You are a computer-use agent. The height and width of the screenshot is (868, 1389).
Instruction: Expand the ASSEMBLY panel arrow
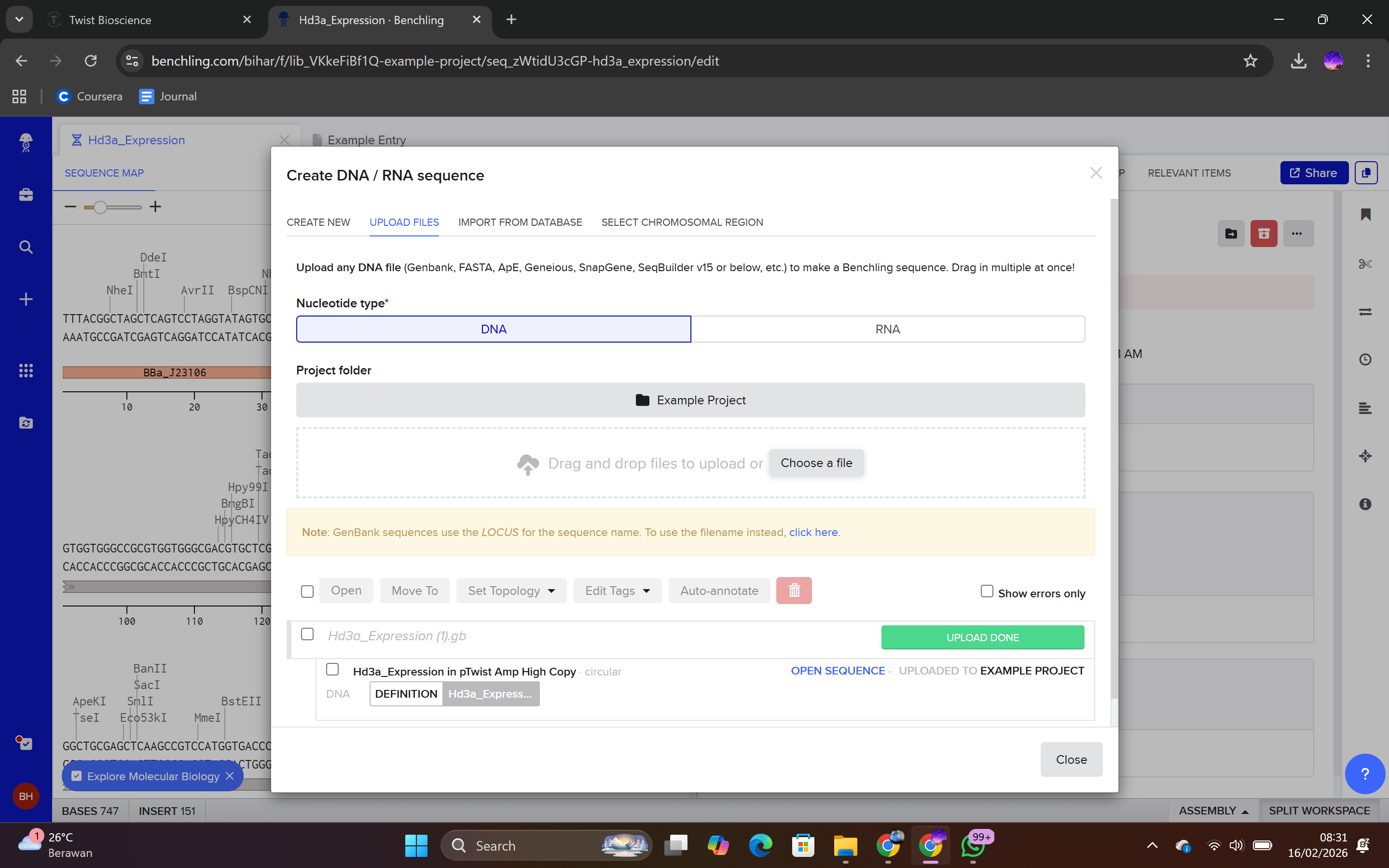tap(1245, 811)
